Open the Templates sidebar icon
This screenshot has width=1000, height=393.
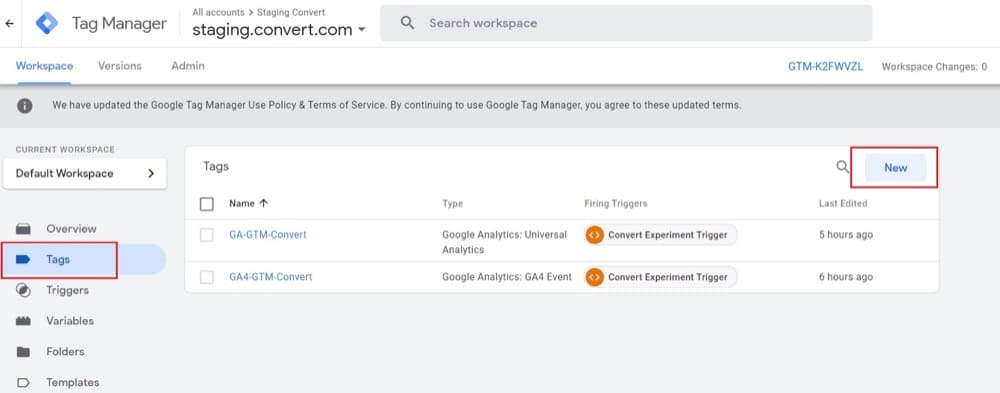pos(24,382)
